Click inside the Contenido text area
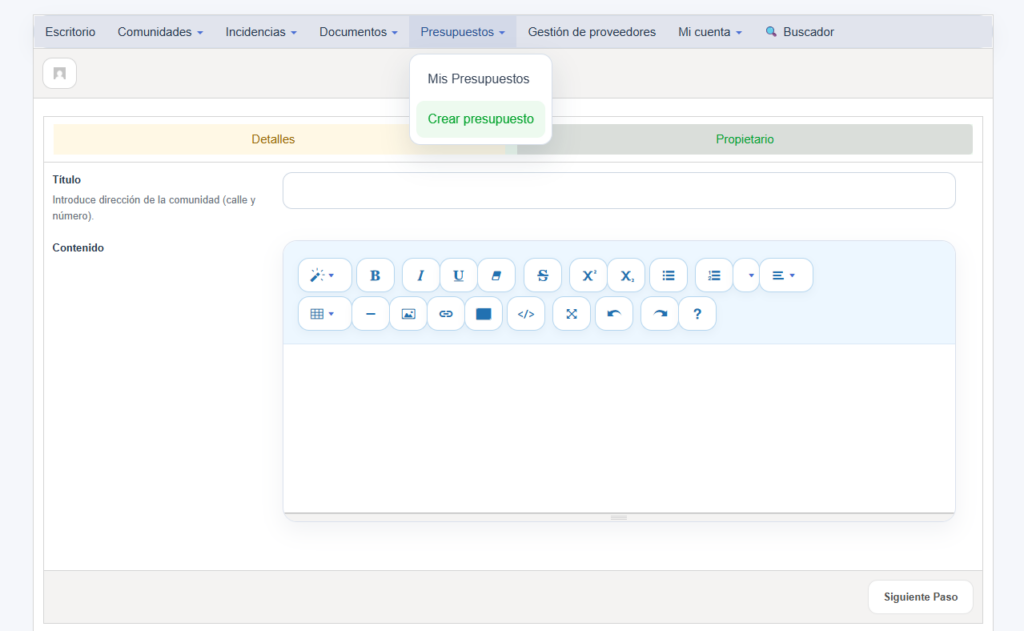 click(618, 428)
